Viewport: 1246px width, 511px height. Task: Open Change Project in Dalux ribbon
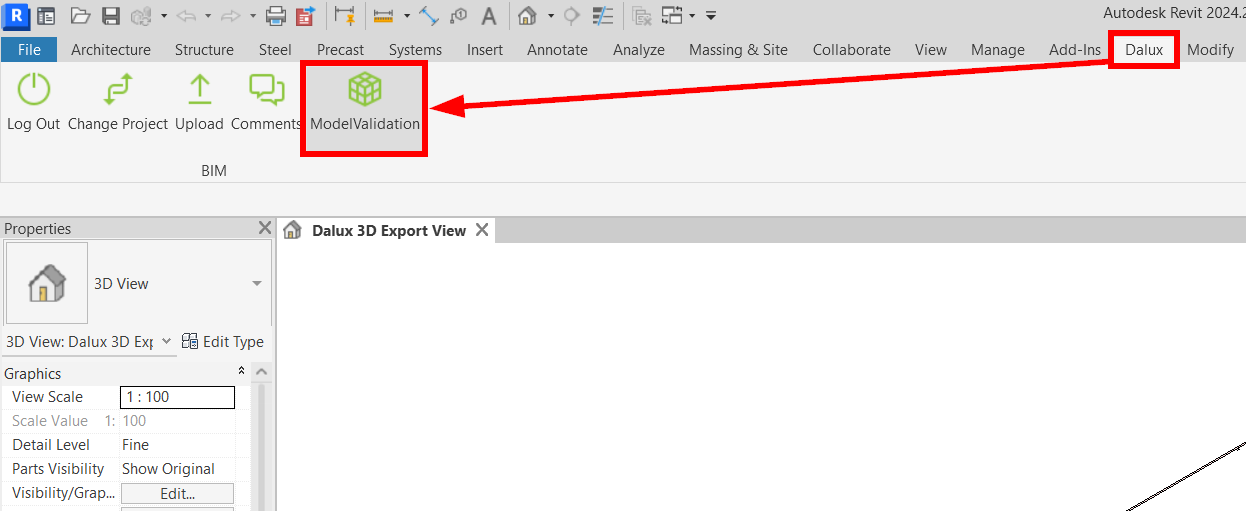(x=118, y=102)
